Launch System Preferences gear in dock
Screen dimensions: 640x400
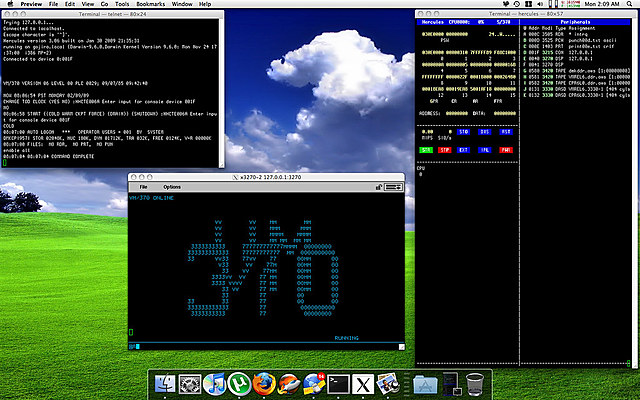190,384
